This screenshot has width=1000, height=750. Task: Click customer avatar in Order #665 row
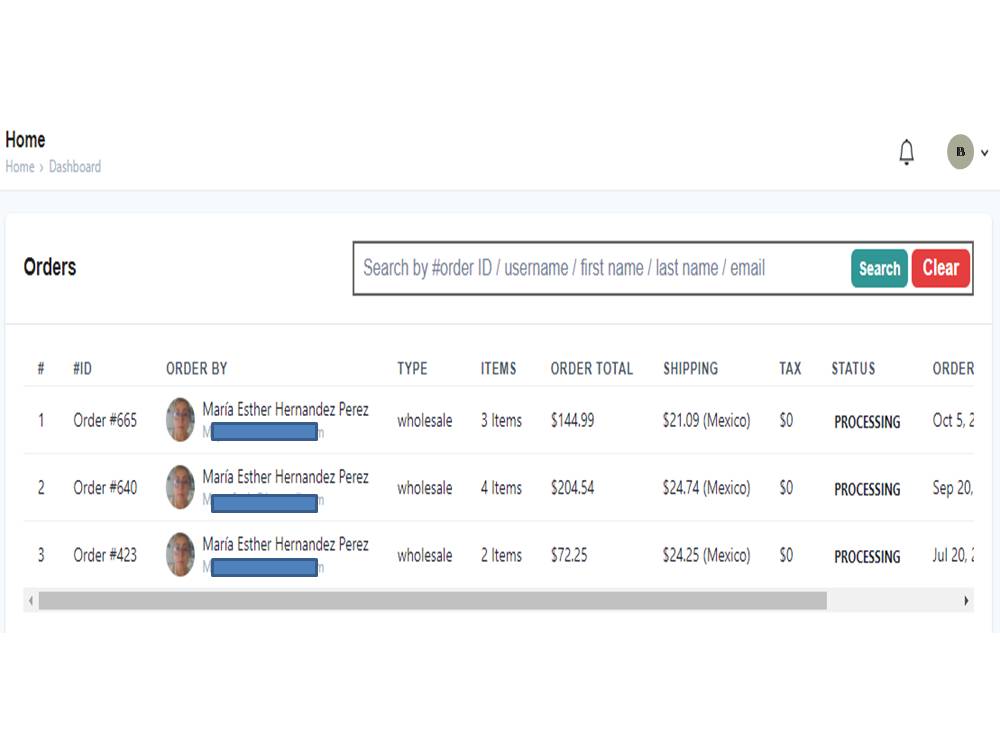[180, 420]
